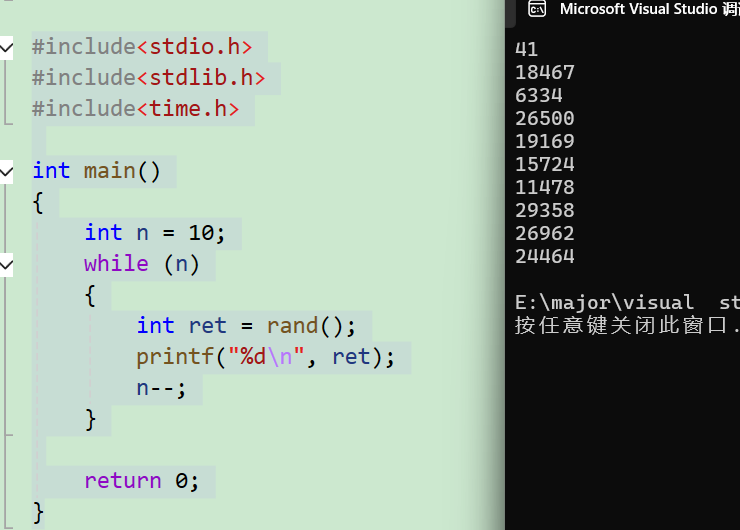Click the E:\major\visual path line in console
The height and width of the screenshot is (530, 740).
(x=627, y=303)
